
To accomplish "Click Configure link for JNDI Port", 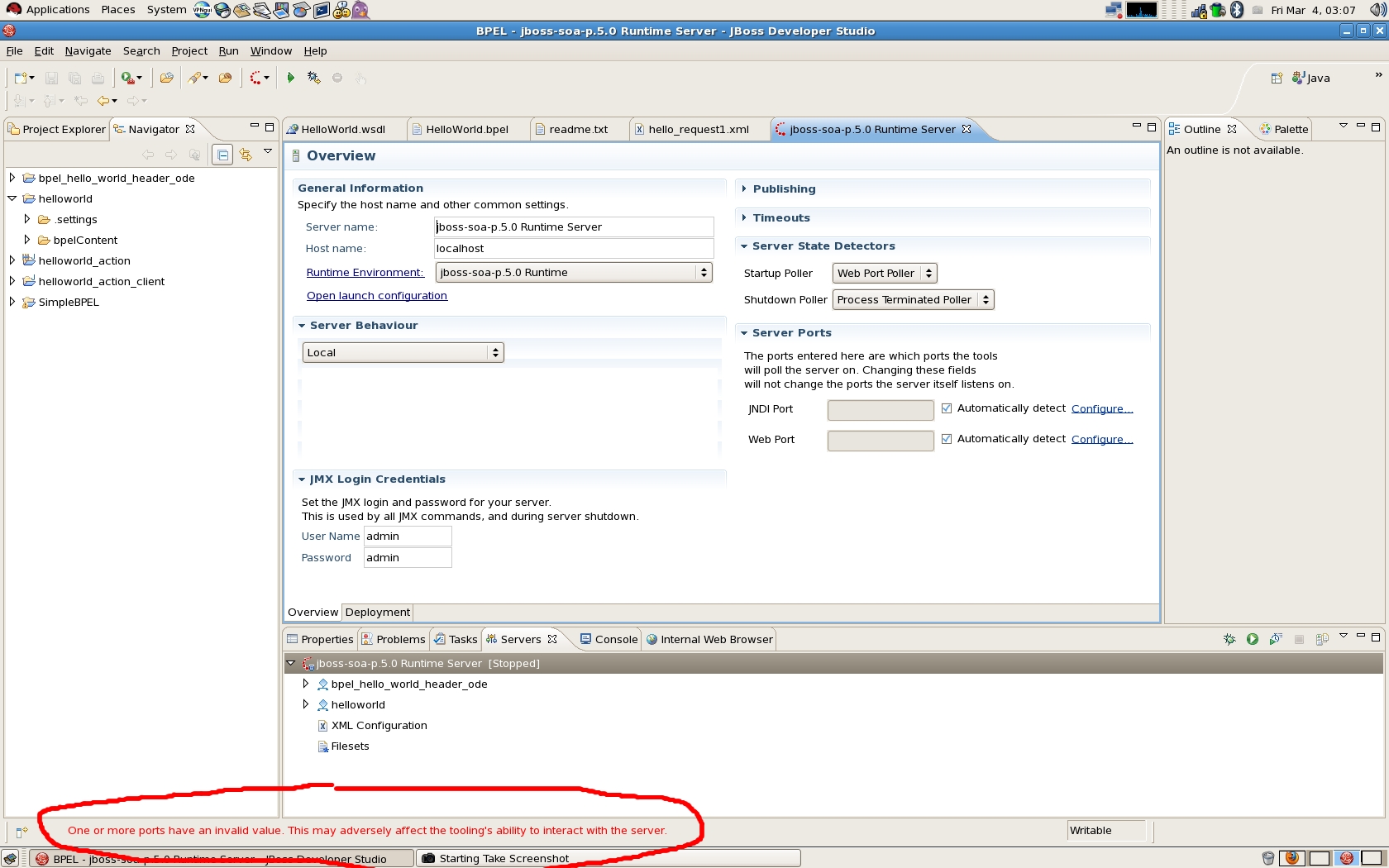I will click(1102, 408).
